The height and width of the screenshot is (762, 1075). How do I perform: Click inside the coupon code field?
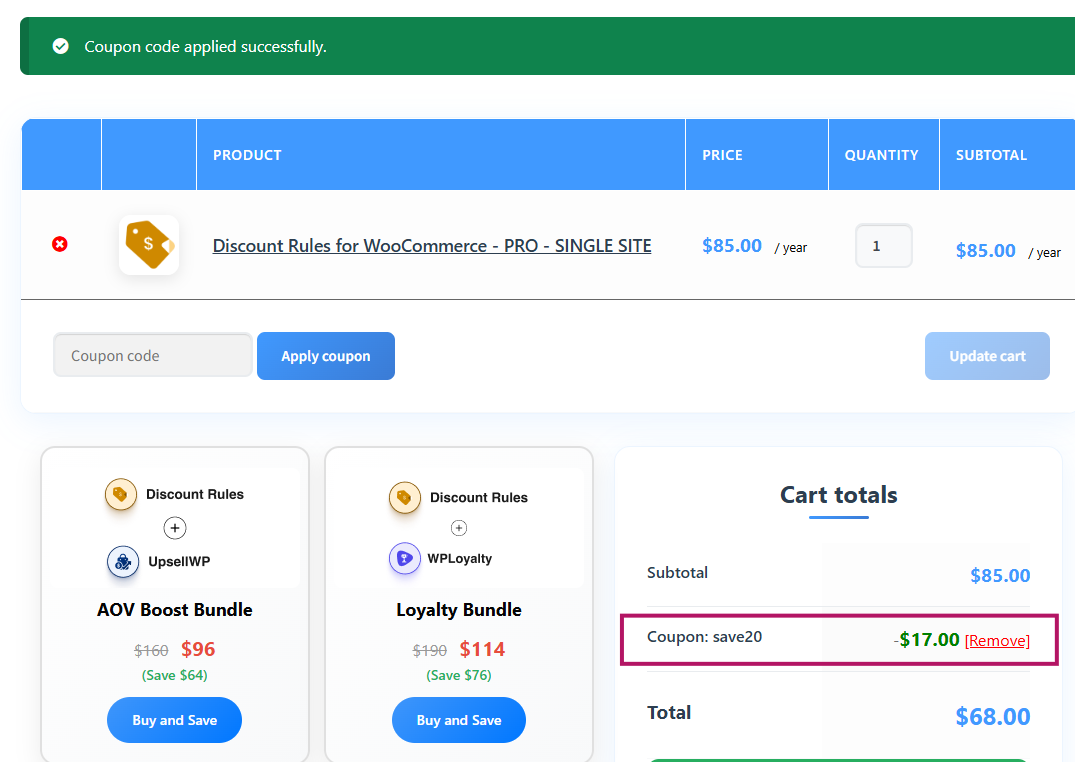[152, 355]
